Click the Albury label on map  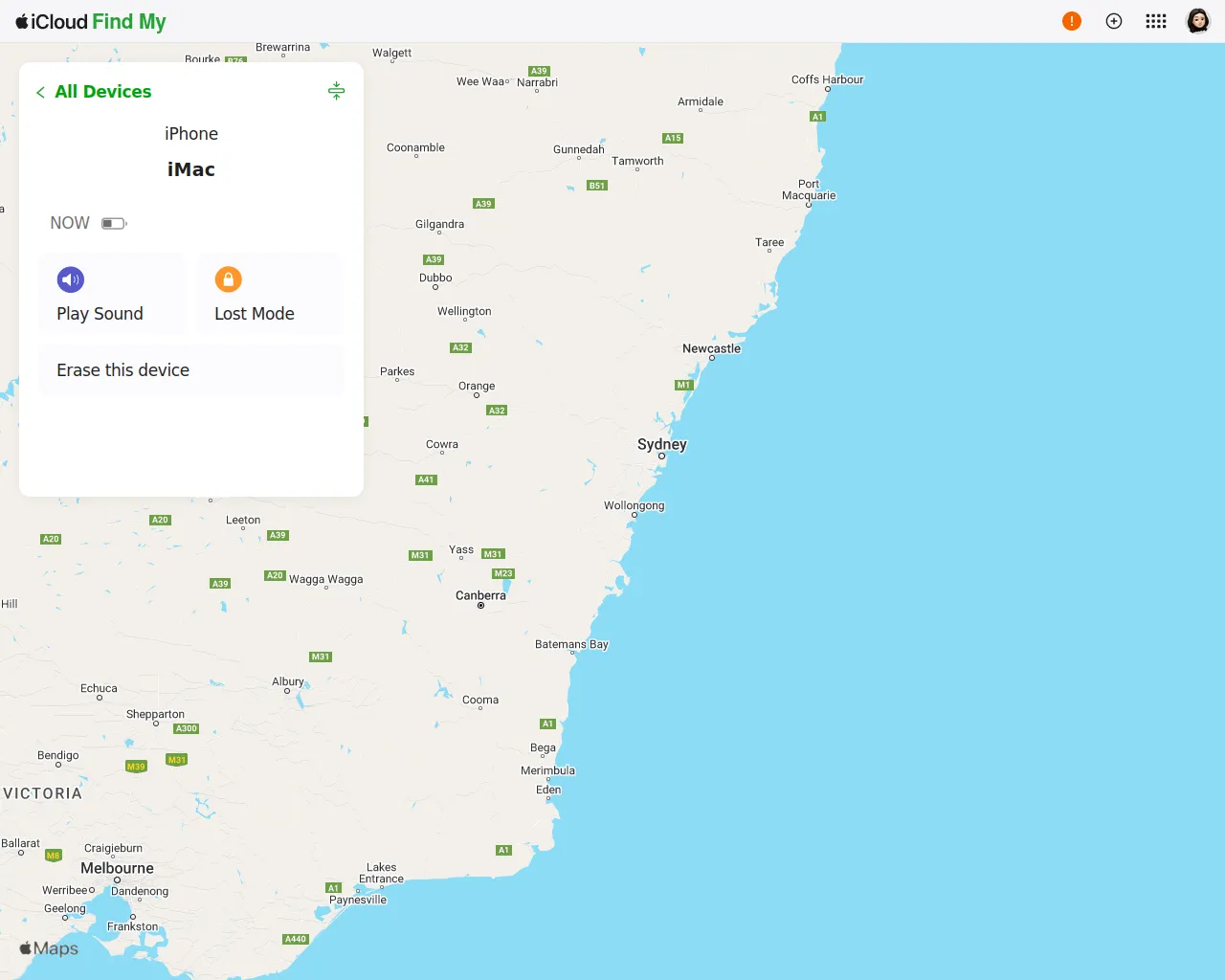(288, 681)
